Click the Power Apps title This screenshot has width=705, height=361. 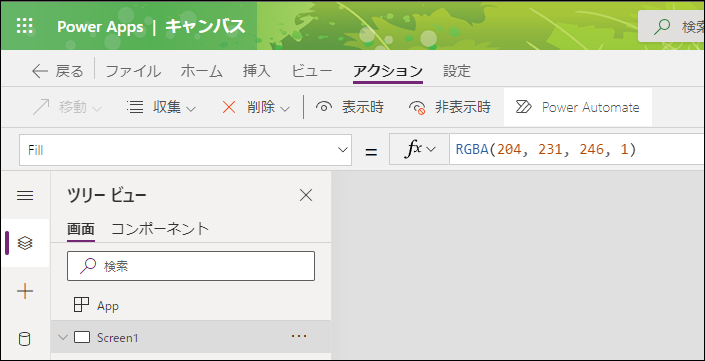click(x=100, y=27)
